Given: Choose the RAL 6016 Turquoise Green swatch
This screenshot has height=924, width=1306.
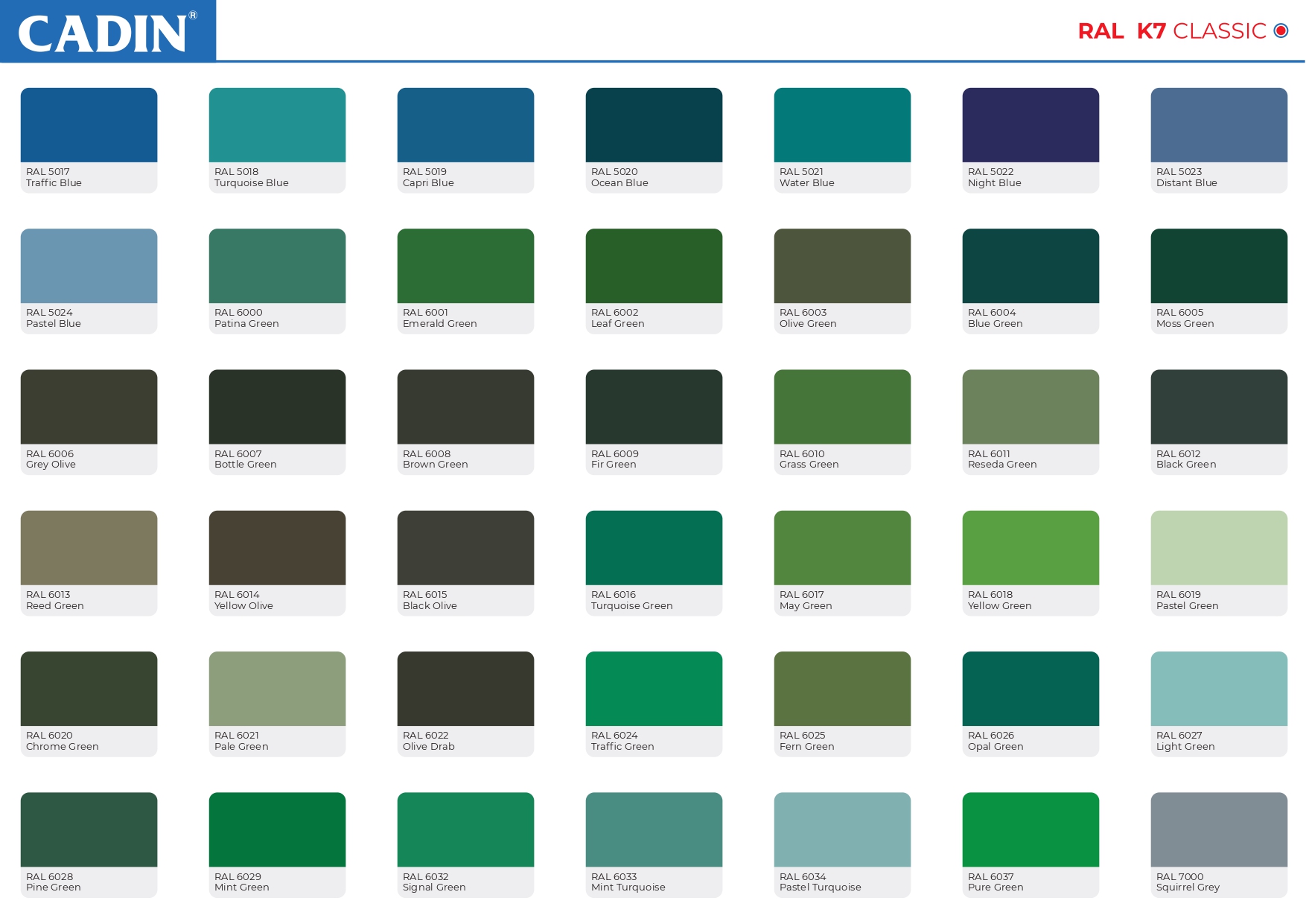Looking at the screenshot, I should [x=654, y=548].
